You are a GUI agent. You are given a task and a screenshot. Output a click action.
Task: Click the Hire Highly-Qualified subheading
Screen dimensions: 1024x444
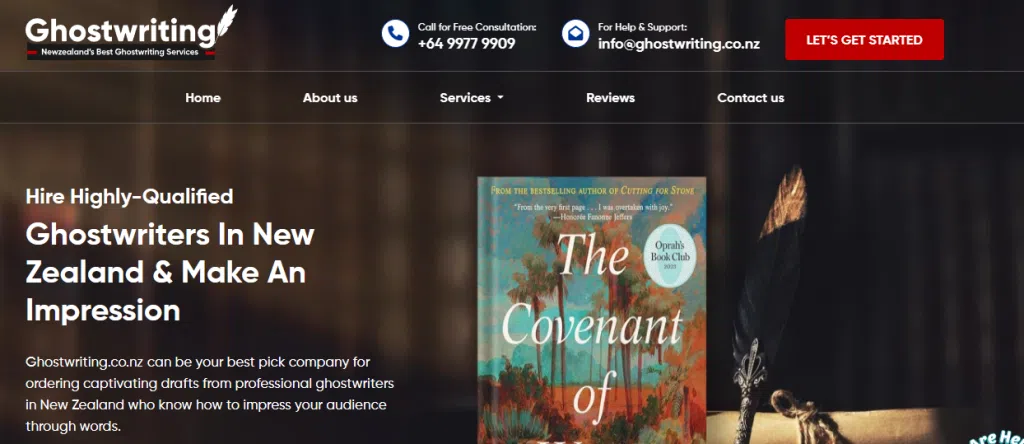pos(129,196)
